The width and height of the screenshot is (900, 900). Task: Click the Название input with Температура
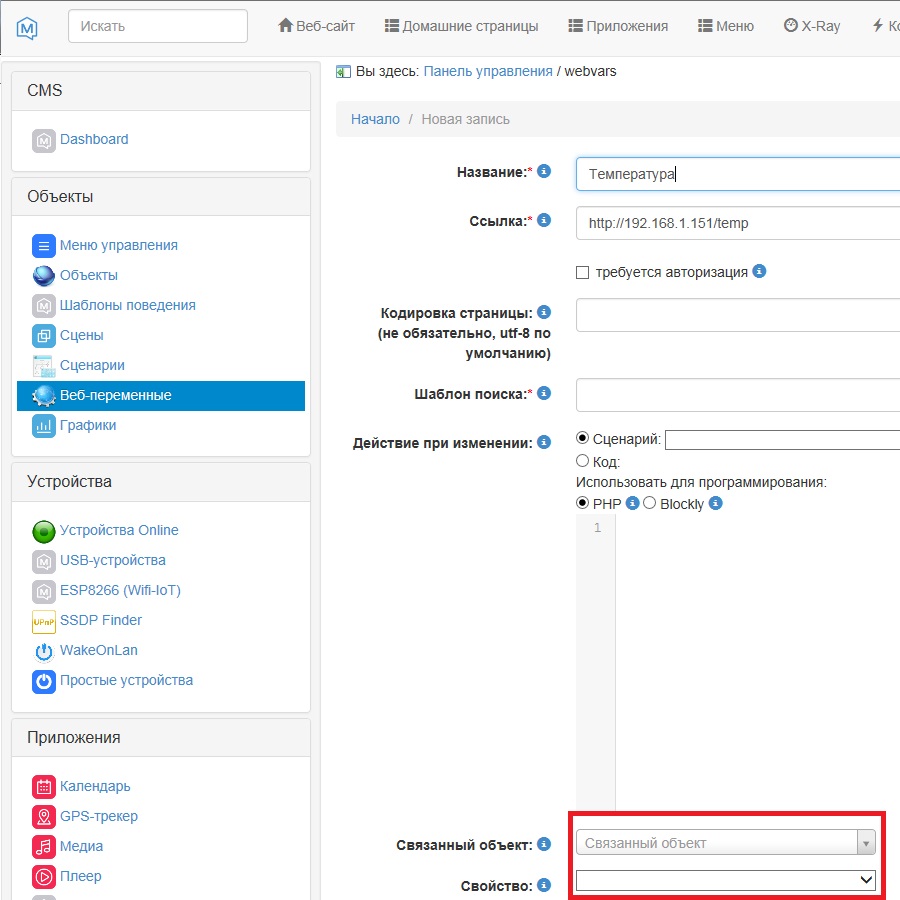[x=738, y=174]
